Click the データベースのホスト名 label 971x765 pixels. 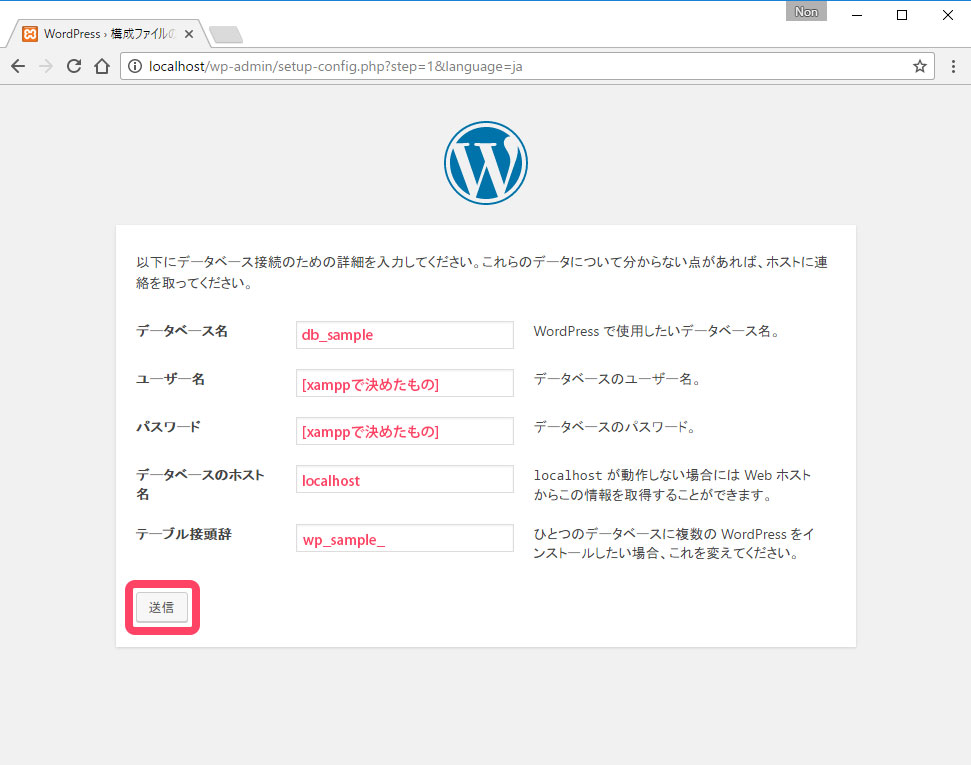point(200,484)
